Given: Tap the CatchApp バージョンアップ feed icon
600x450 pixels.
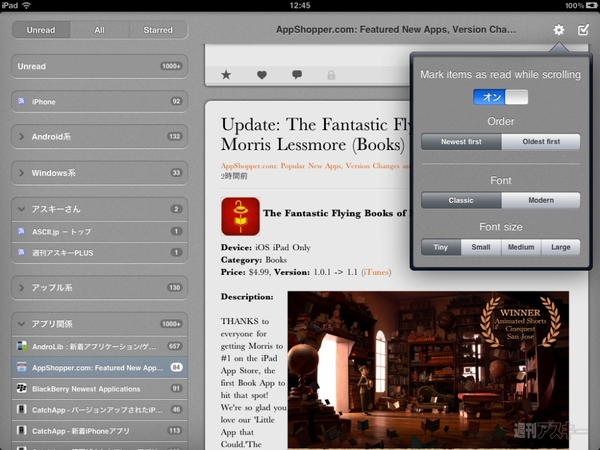Looking at the screenshot, I should (x=22, y=409).
